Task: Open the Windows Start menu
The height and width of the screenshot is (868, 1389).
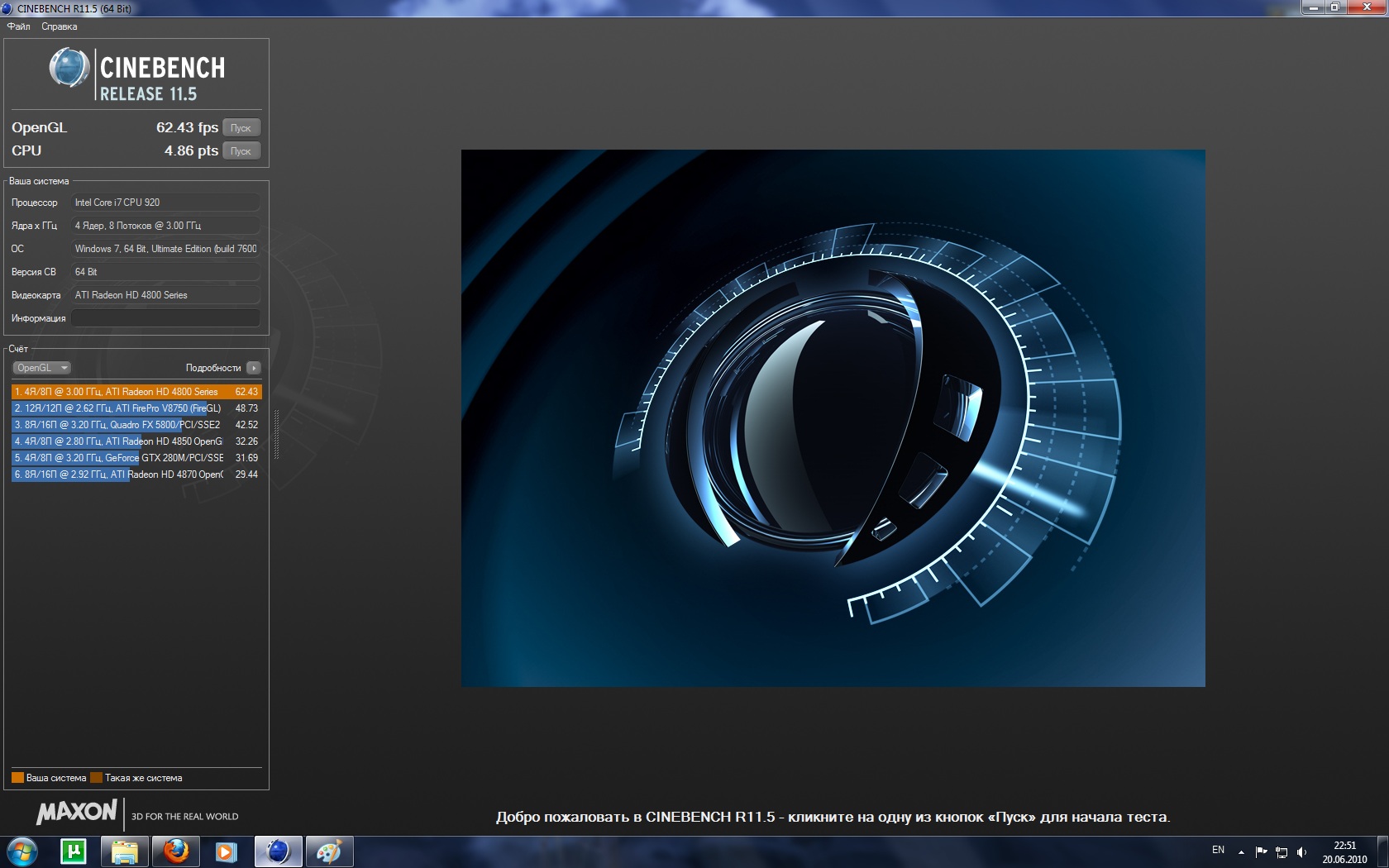Action: coord(22,851)
